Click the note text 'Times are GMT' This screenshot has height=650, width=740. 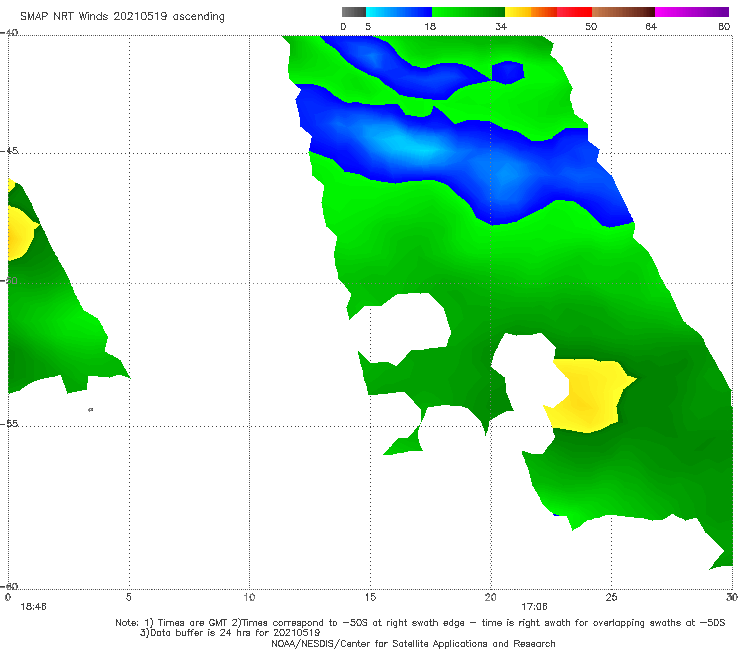coord(193,623)
